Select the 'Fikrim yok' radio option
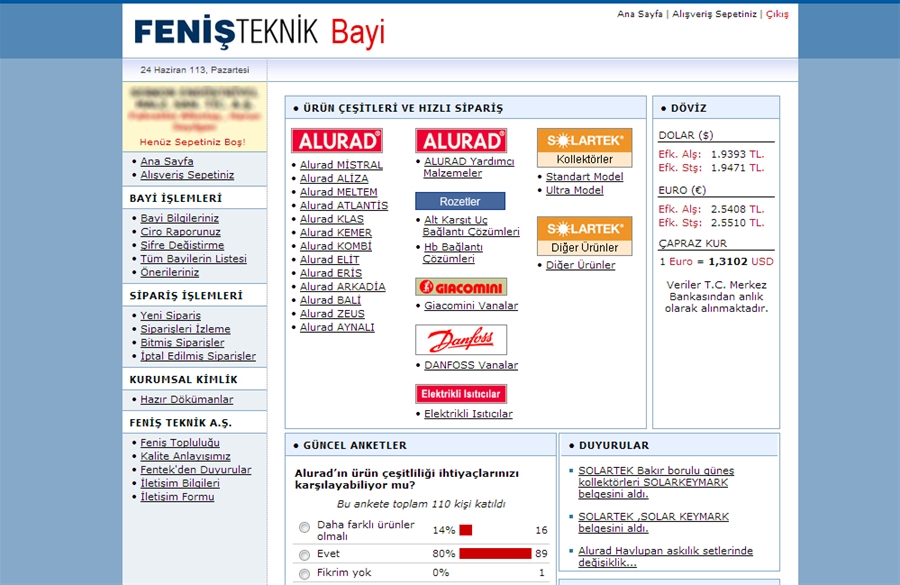Image resolution: width=900 pixels, height=585 pixels. point(304,574)
